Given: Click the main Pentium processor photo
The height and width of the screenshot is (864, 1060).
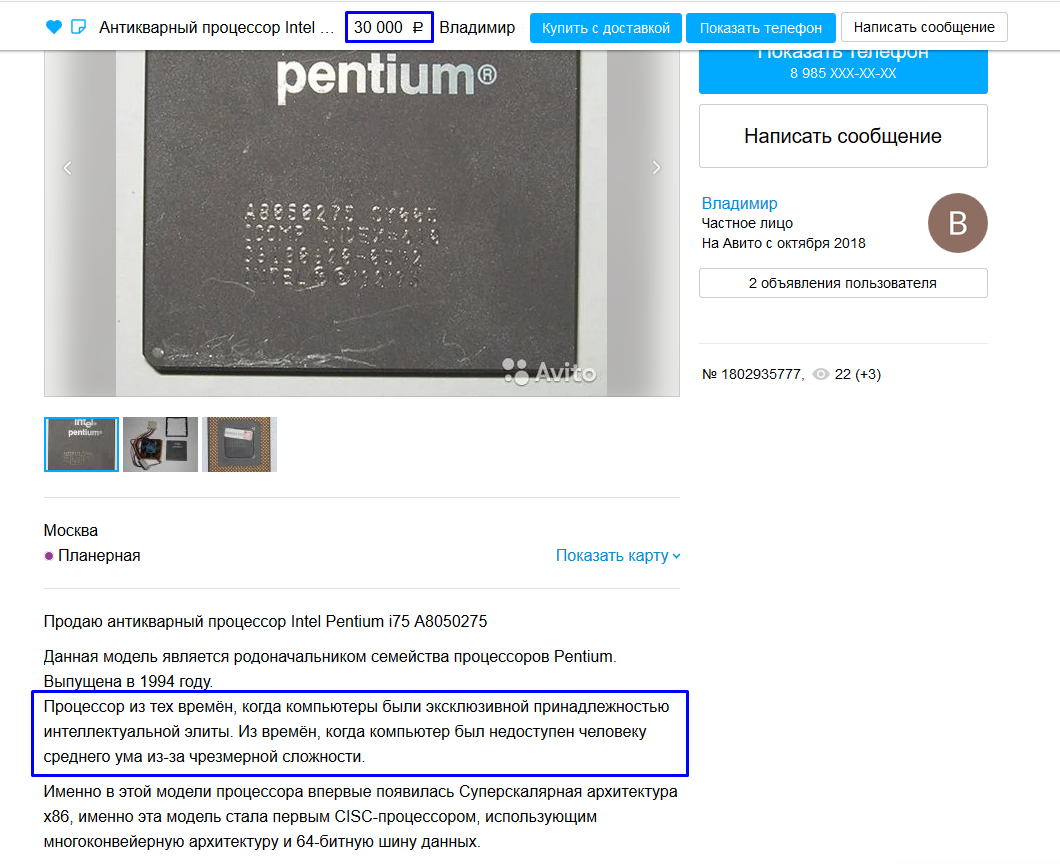Looking at the screenshot, I should [362, 223].
